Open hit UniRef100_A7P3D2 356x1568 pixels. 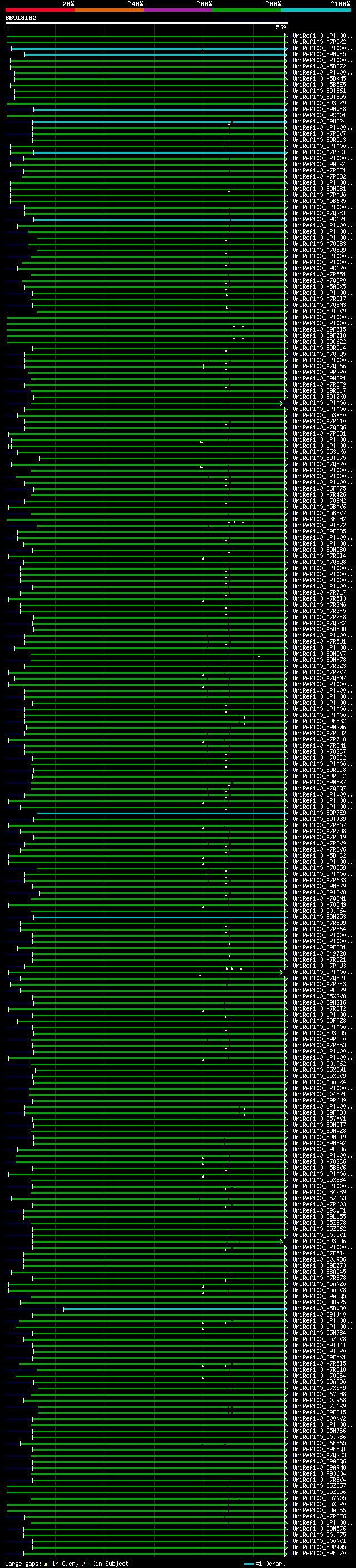tap(319, 176)
